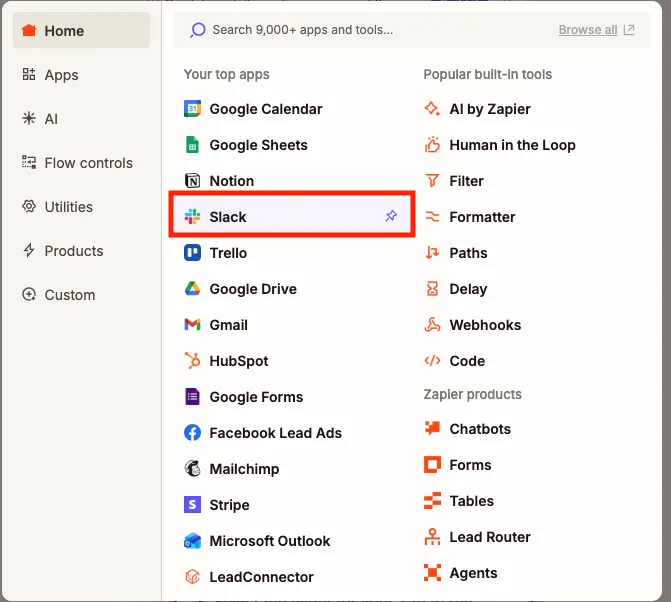Choose the Notion label
Image resolution: width=671 pixels, height=602 pixels.
[x=232, y=181]
